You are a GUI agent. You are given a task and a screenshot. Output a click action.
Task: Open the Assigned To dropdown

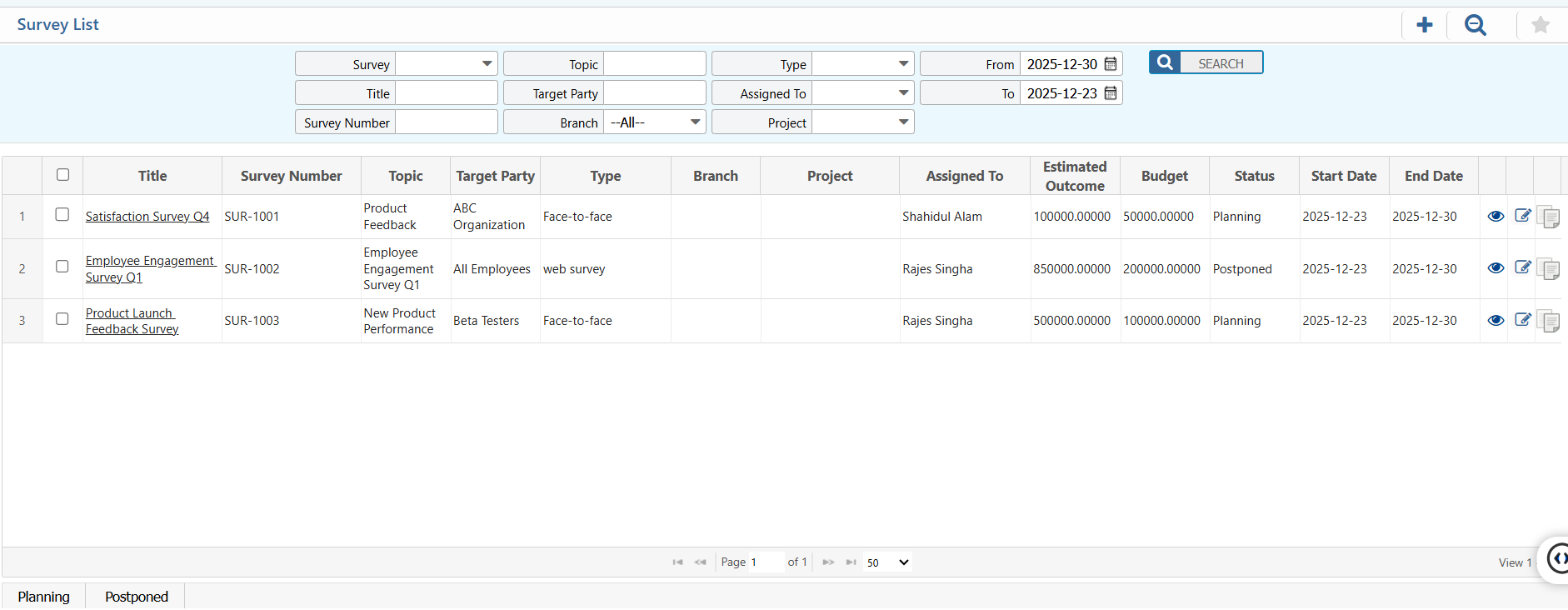903,93
